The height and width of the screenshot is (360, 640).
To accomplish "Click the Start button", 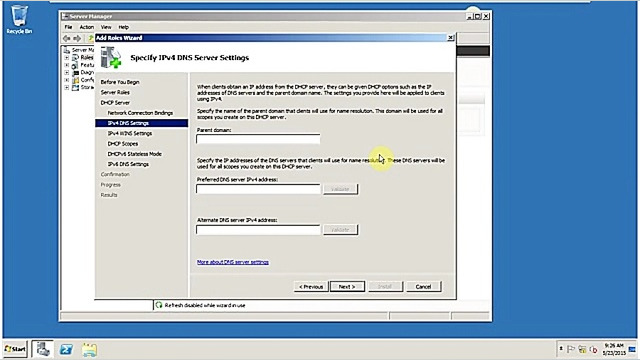I will (15, 349).
